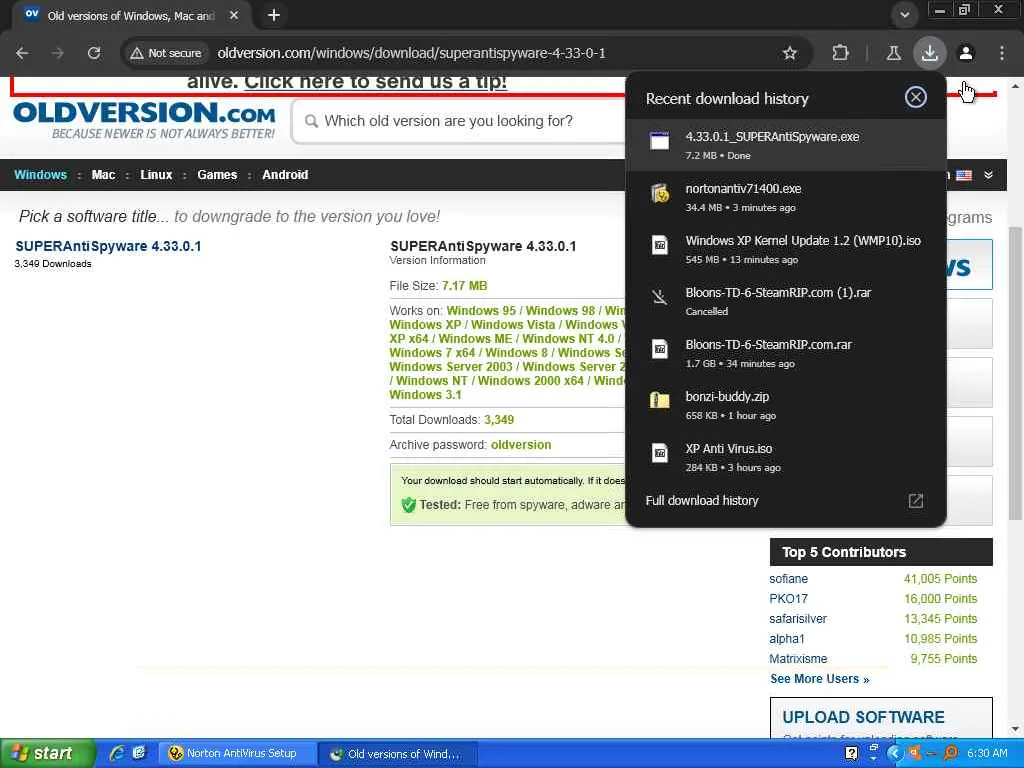Viewport: 1024px width, 768px height.
Task: Open Windows XP Kernel Update 1.2 (WMP10).iso
Action: click(786, 249)
